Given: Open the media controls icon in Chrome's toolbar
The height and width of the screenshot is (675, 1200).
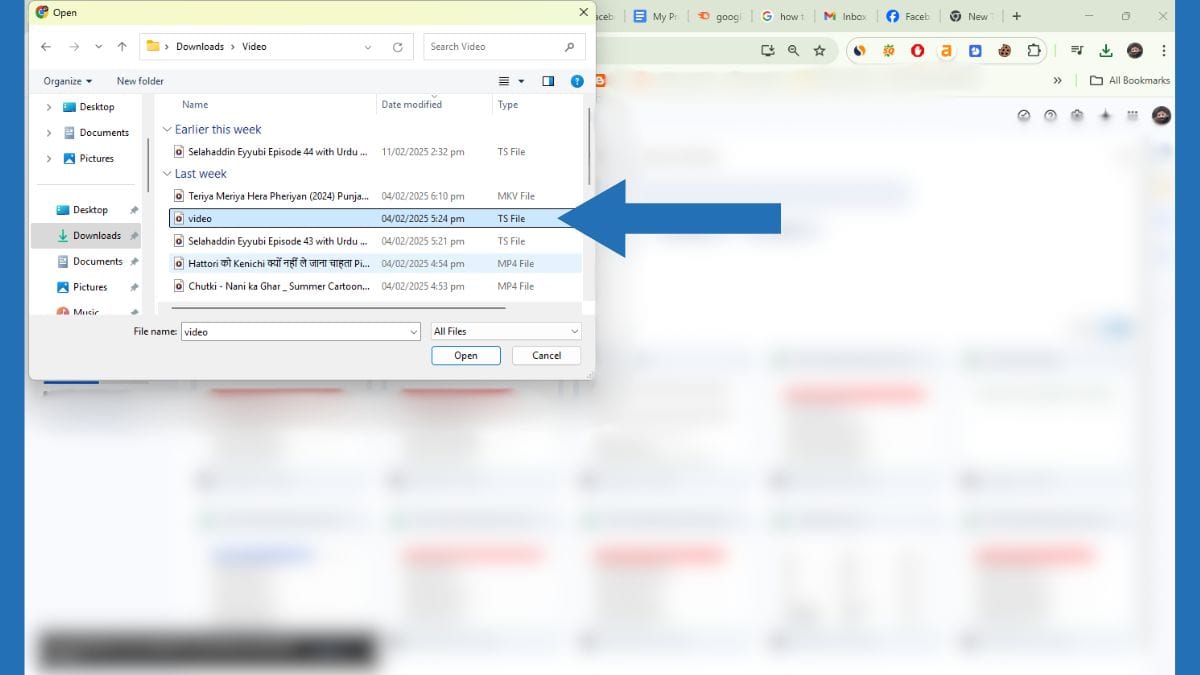Looking at the screenshot, I should [x=1077, y=50].
